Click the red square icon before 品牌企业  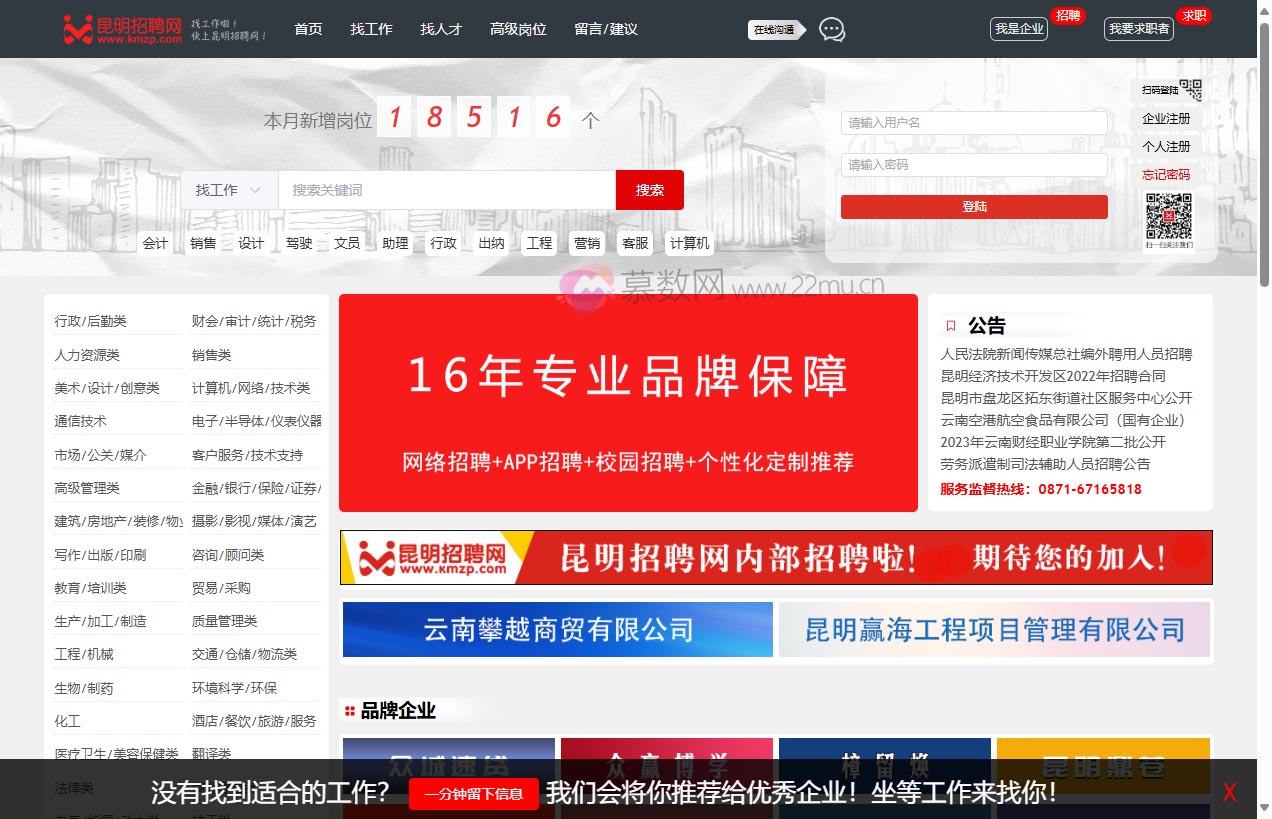tap(350, 709)
